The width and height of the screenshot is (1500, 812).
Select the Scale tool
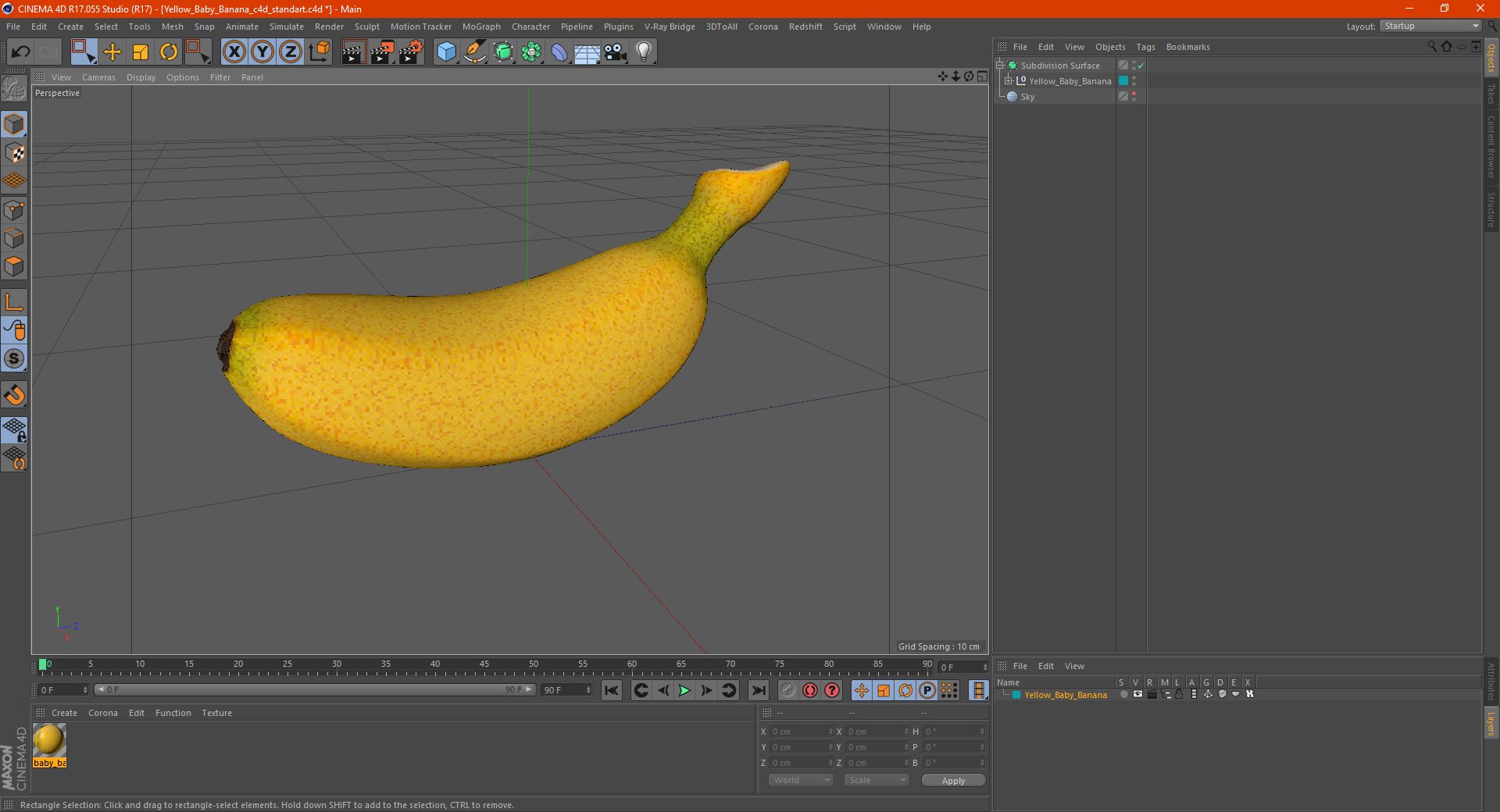pyautogui.click(x=141, y=52)
